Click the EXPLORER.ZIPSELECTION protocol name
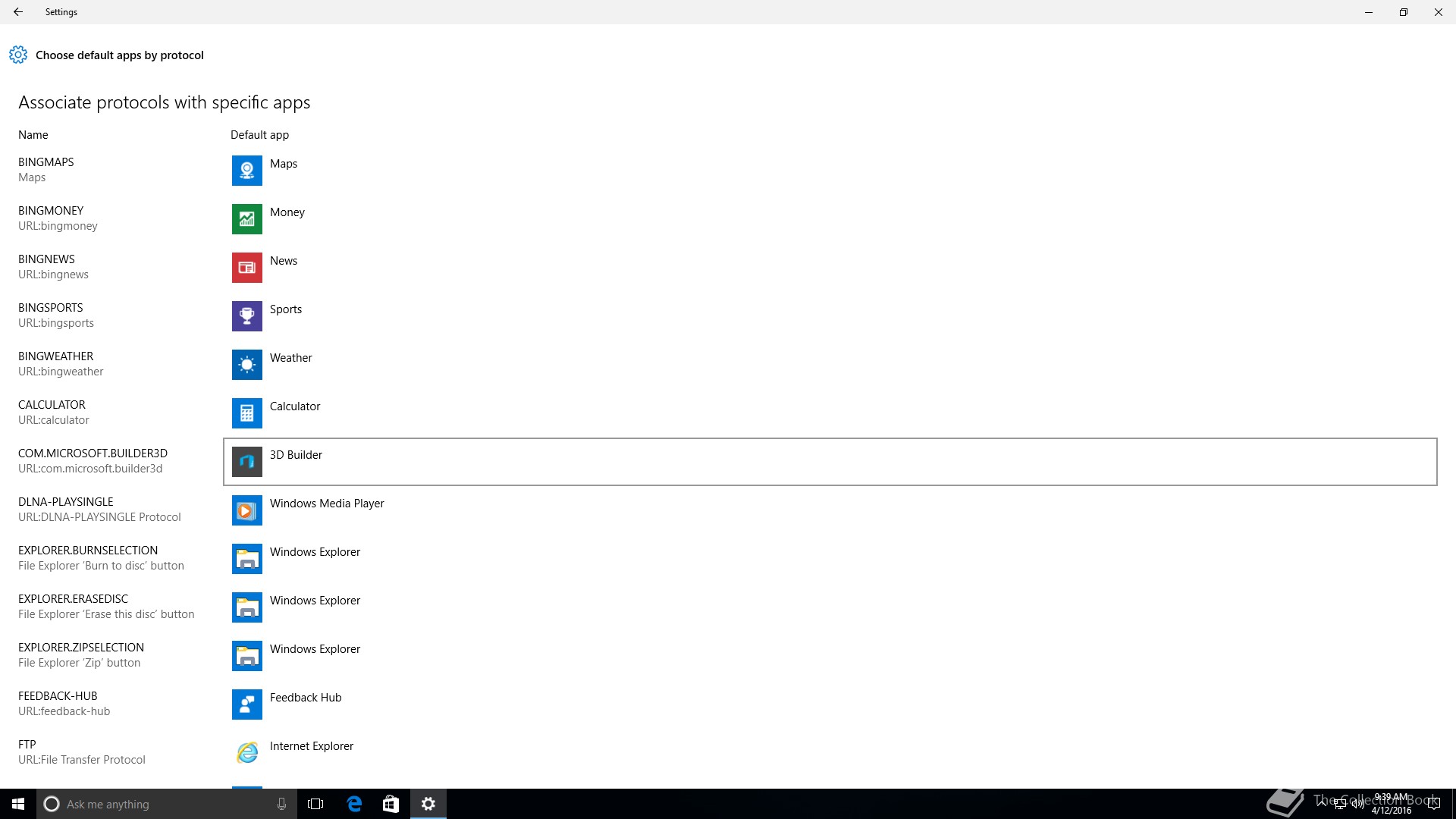This screenshot has width=1456, height=819. 81,648
